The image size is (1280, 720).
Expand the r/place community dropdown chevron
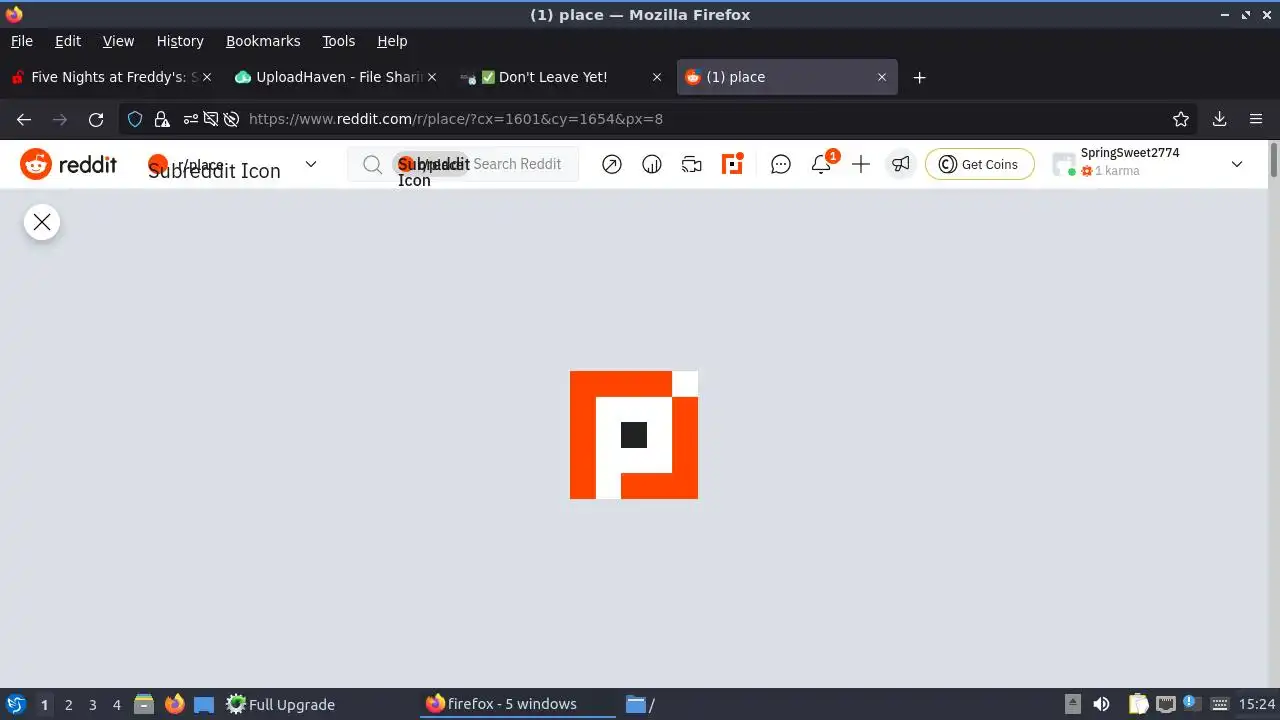click(311, 164)
